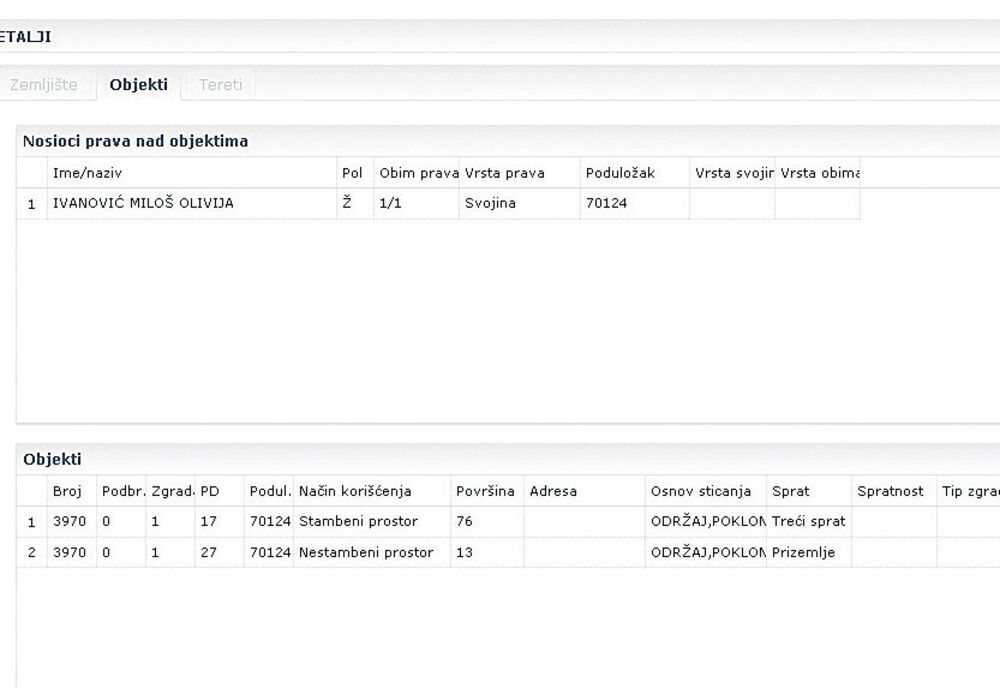
Task: Click the Svojina cell in owner row
Action: tap(490, 203)
